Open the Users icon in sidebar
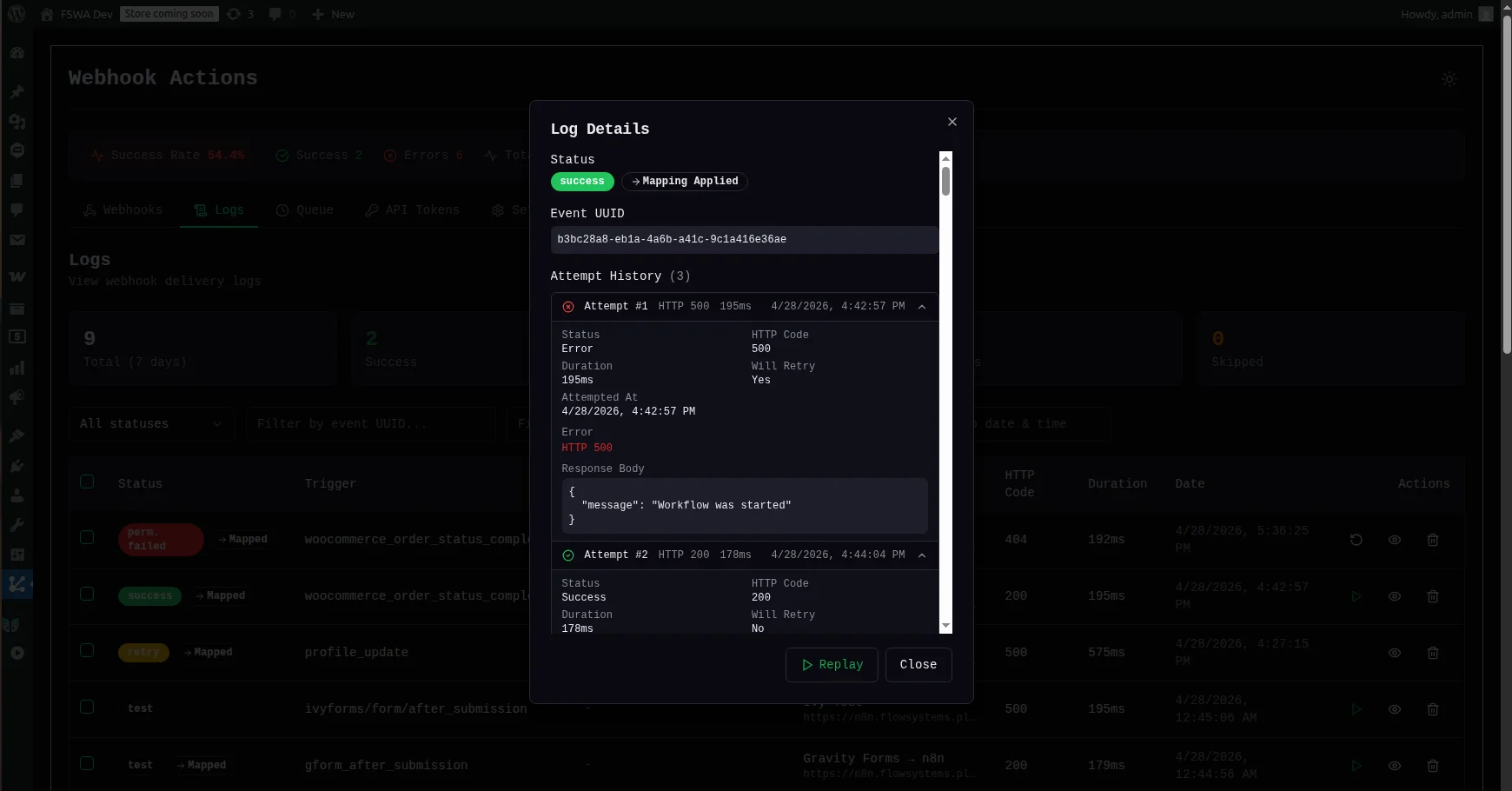The width and height of the screenshot is (1512, 791). (17, 495)
